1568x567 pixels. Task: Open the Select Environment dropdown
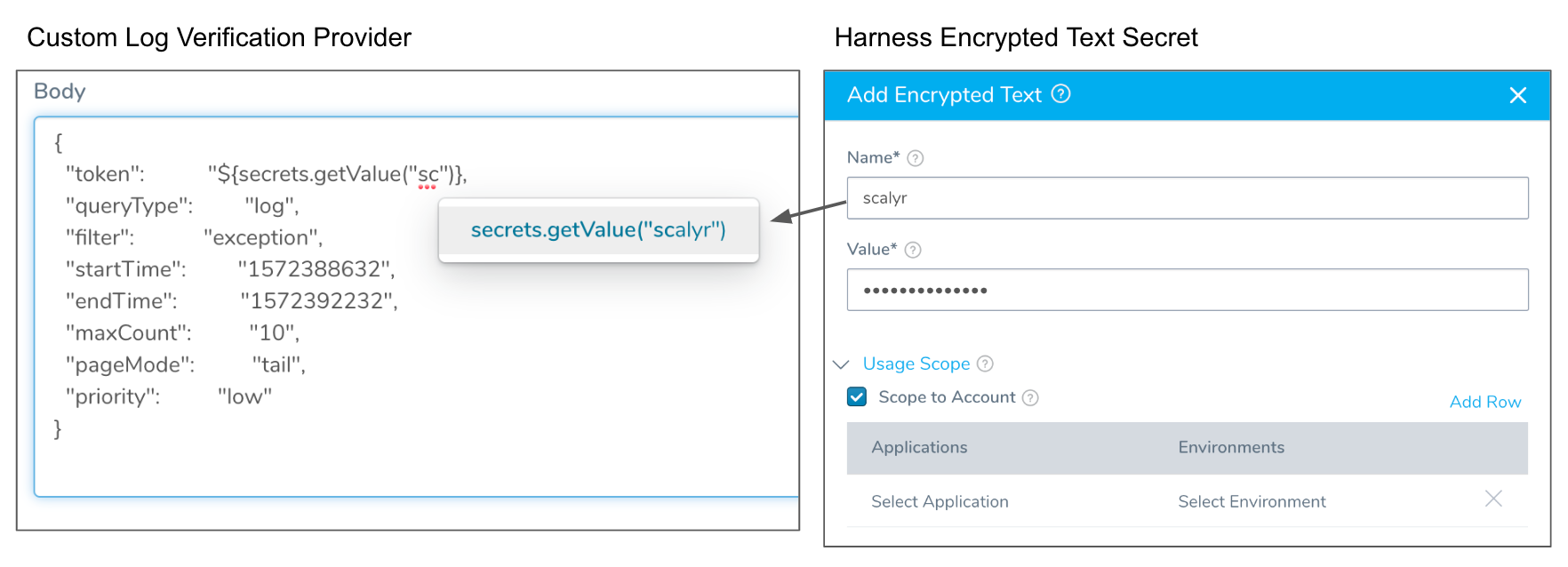(x=1252, y=501)
